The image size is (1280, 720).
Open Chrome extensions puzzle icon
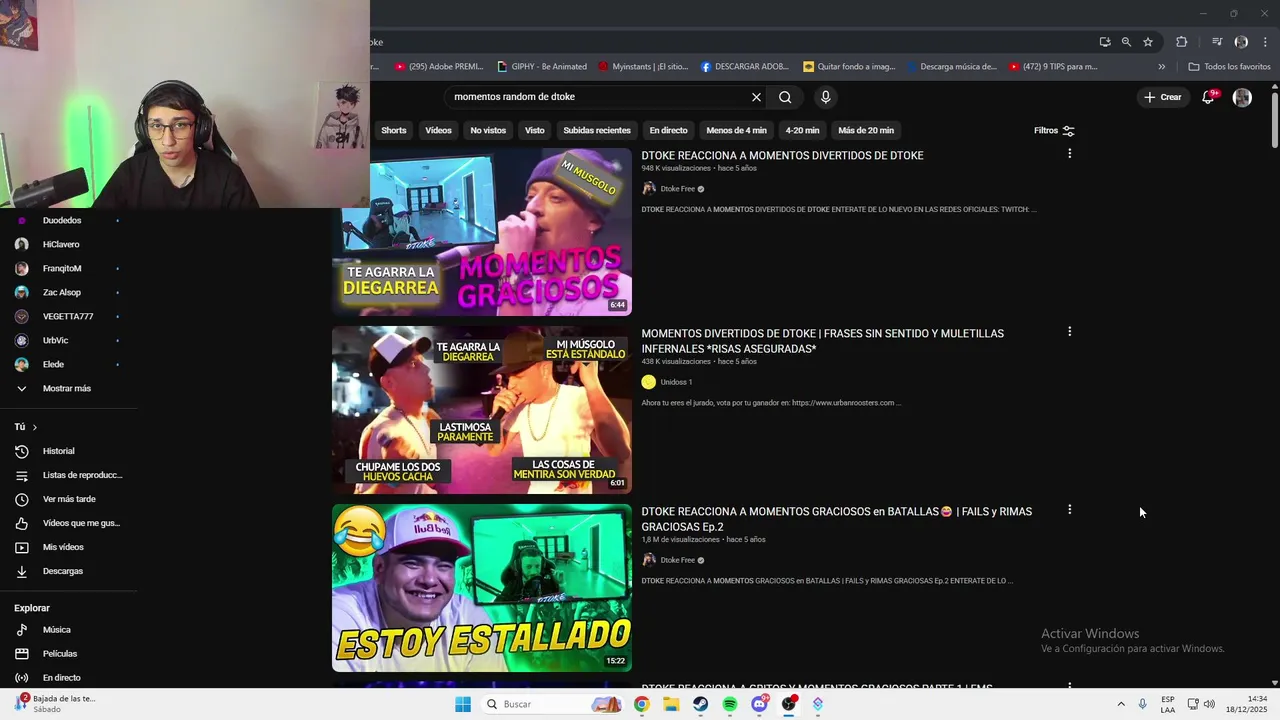(1182, 42)
